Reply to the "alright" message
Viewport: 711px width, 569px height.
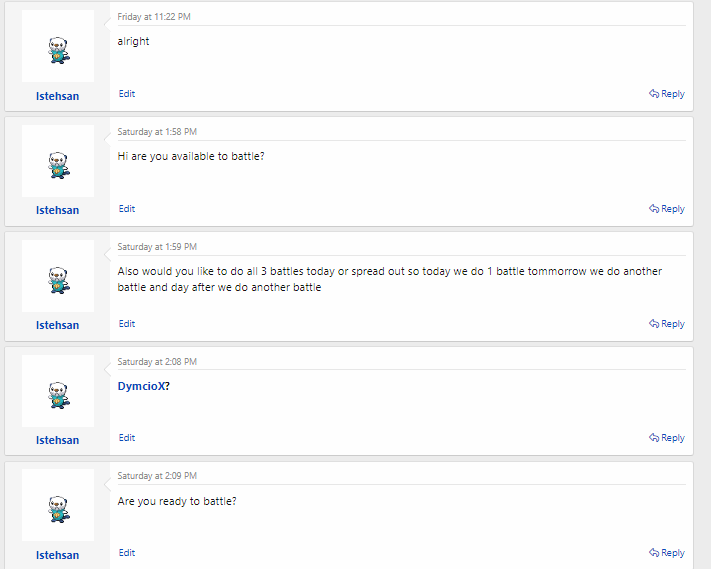tap(667, 94)
